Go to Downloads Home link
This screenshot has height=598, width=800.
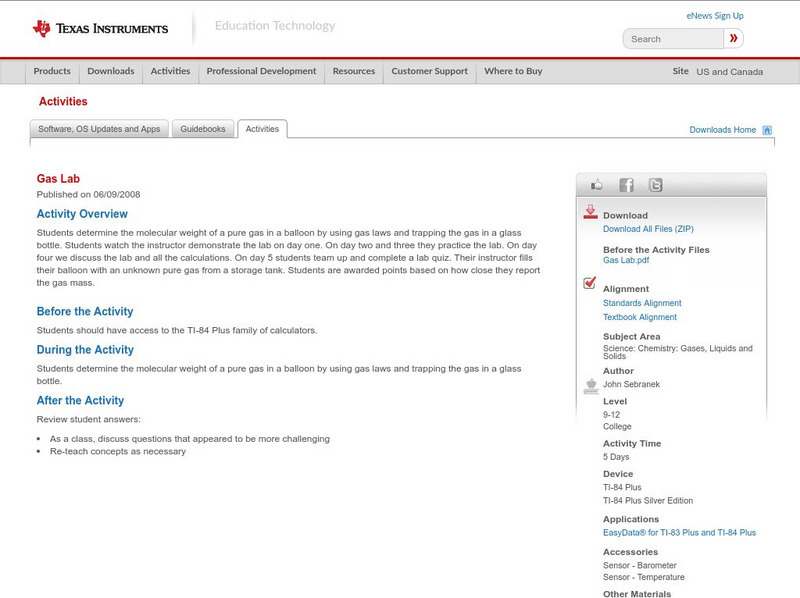coord(722,130)
